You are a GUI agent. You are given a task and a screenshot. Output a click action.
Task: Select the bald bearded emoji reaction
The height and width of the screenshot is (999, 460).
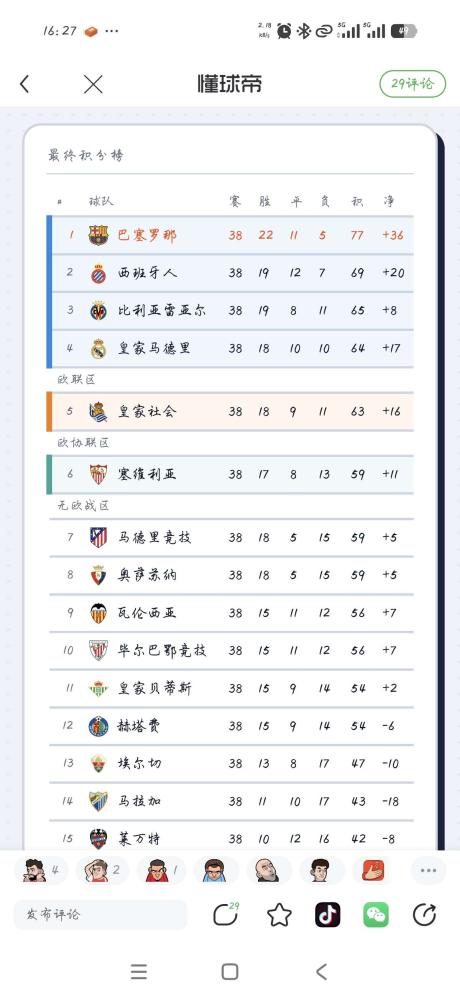coord(266,870)
